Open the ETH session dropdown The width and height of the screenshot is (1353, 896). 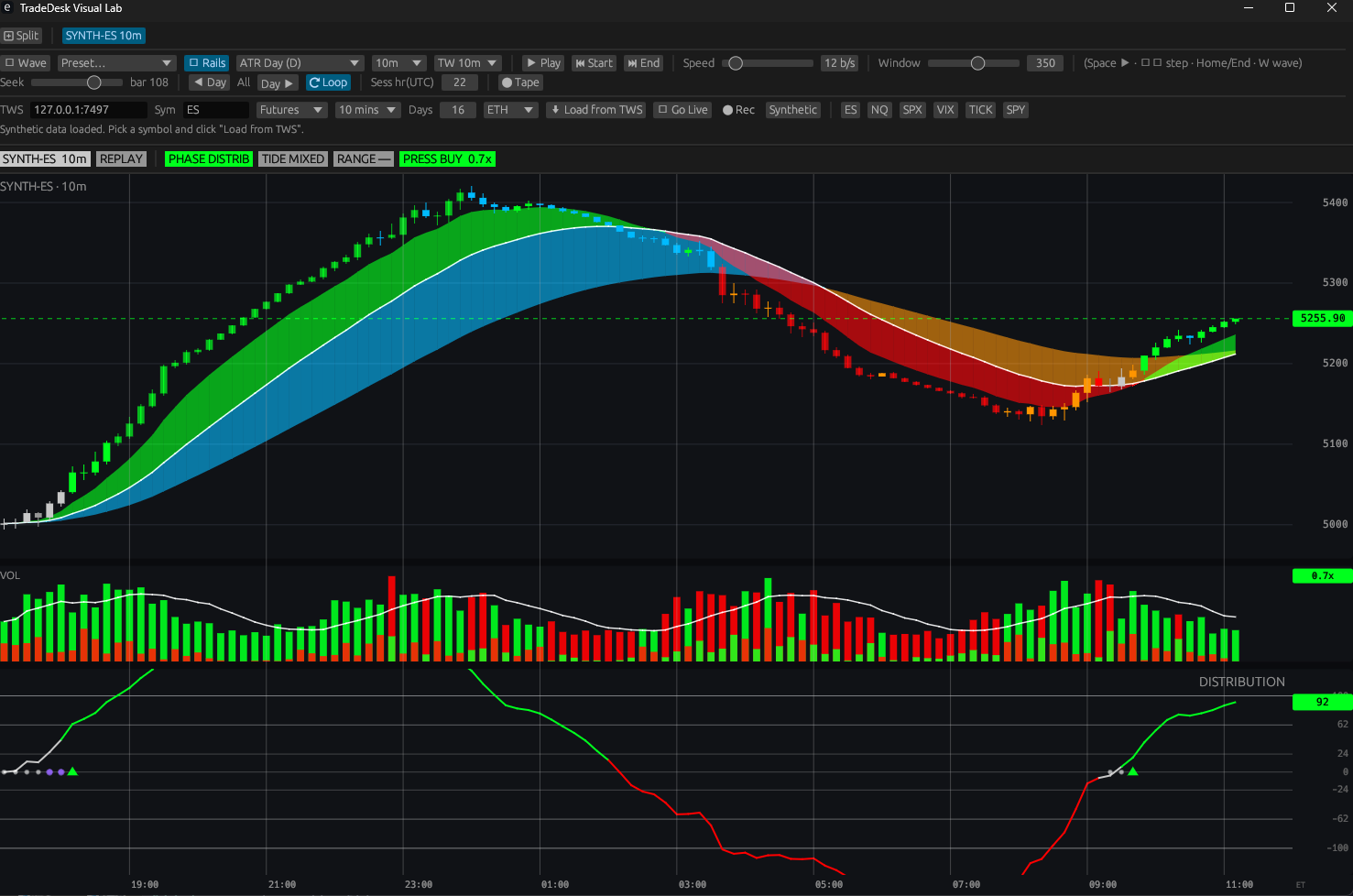click(x=510, y=110)
